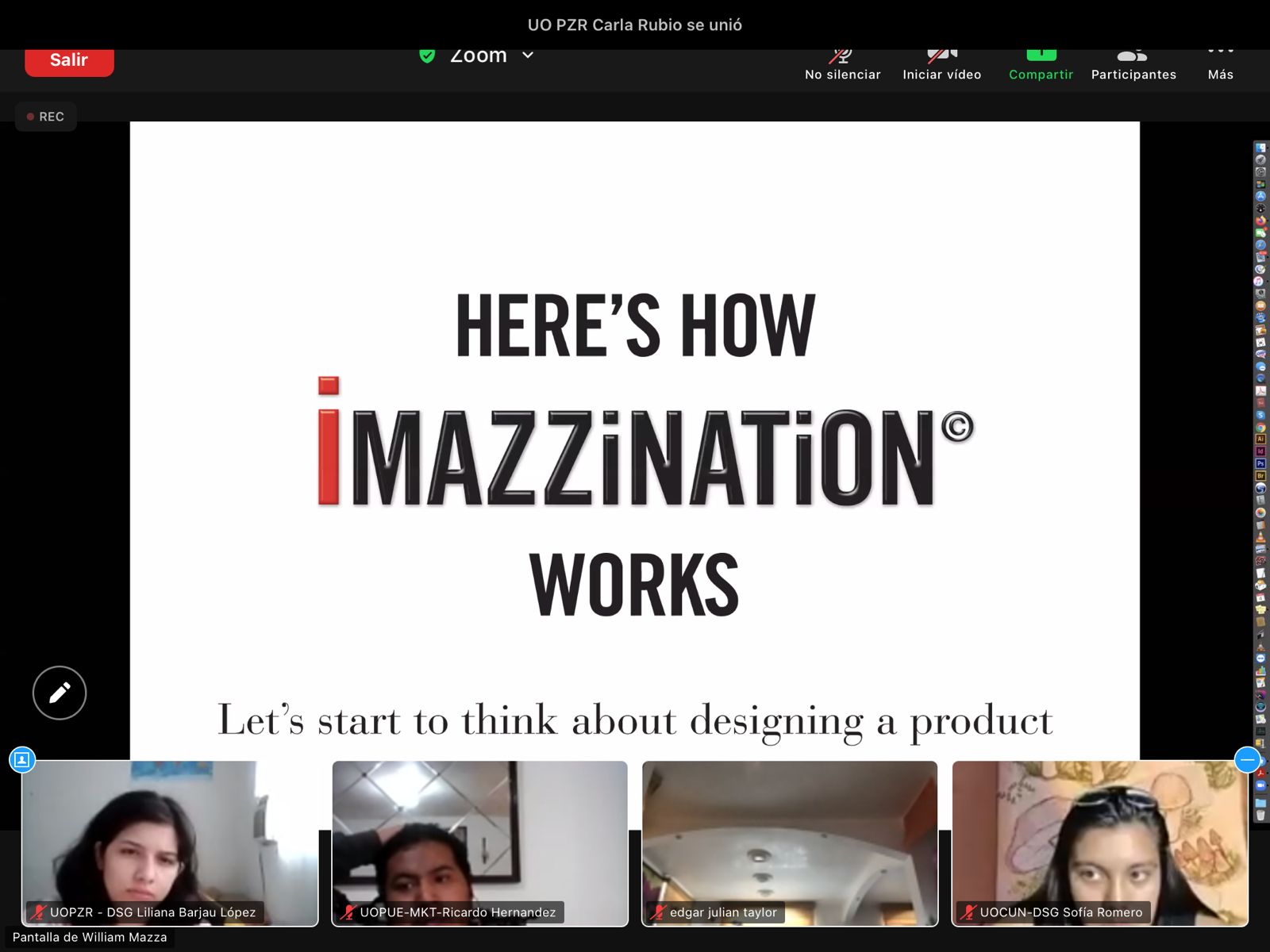The width and height of the screenshot is (1270, 952).
Task: Click Bridge (Br) icon in shared dock
Action: (x=1260, y=476)
